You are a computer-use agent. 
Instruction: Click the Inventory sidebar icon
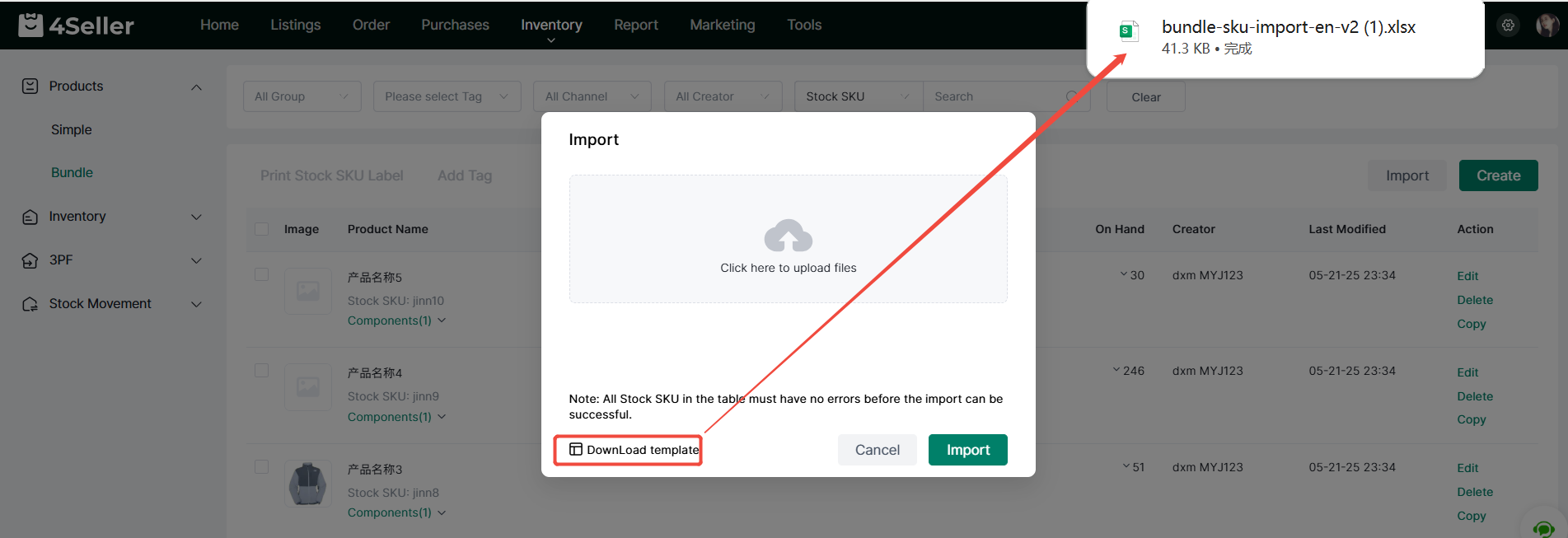(x=30, y=217)
